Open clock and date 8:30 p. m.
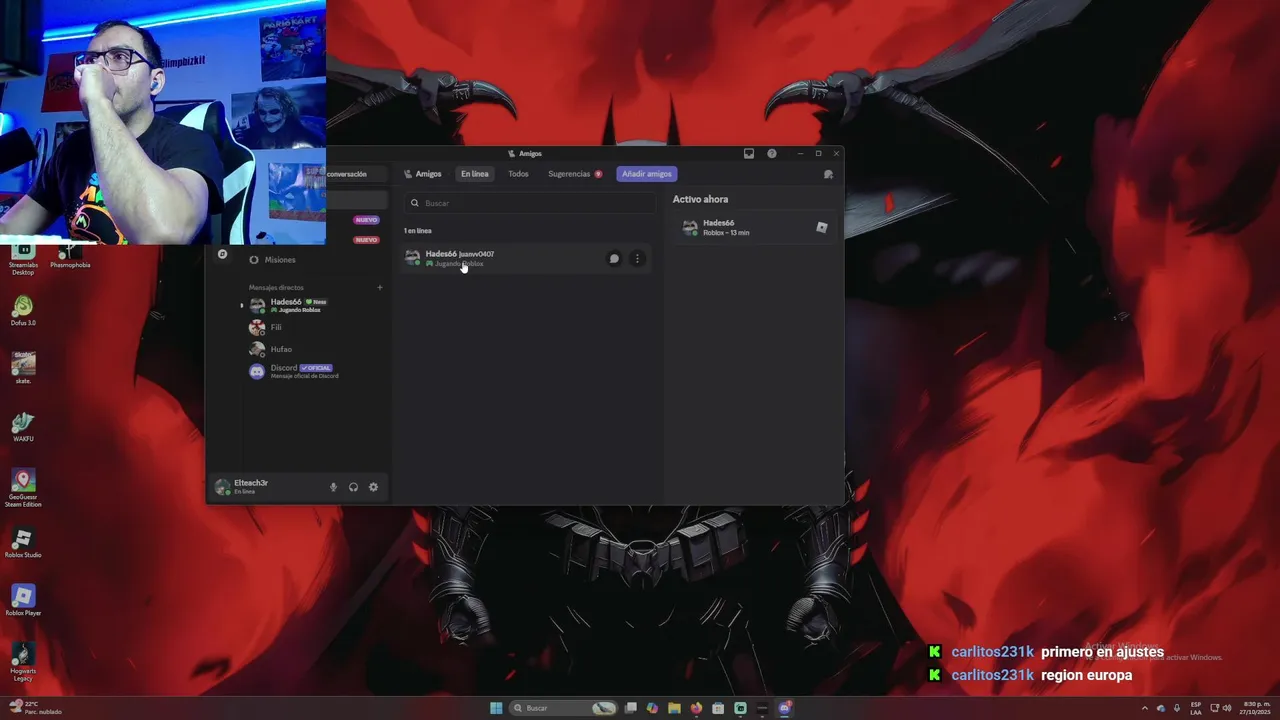The image size is (1280, 720). pos(1255,708)
